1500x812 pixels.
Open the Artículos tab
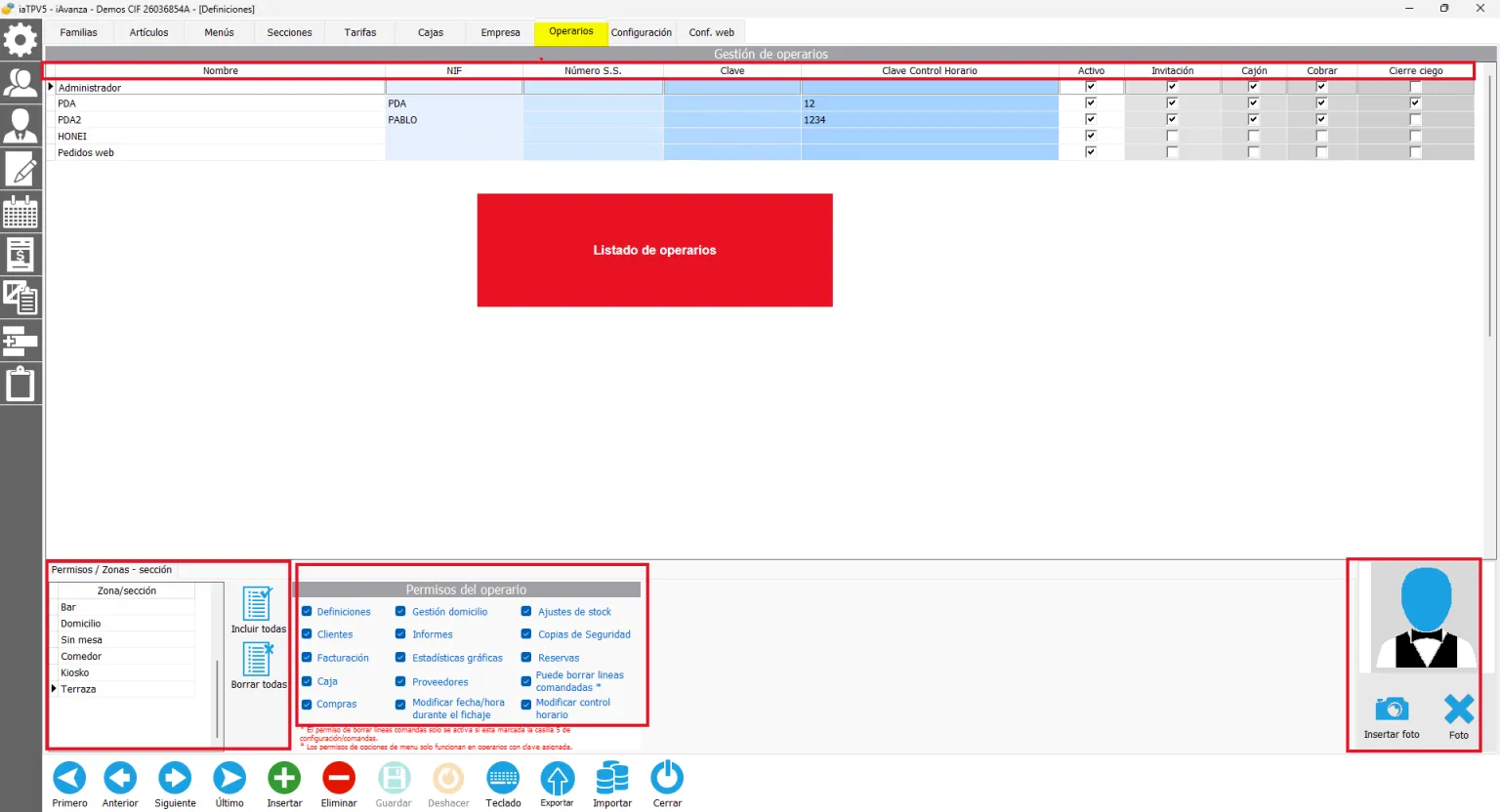coord(149,32)
